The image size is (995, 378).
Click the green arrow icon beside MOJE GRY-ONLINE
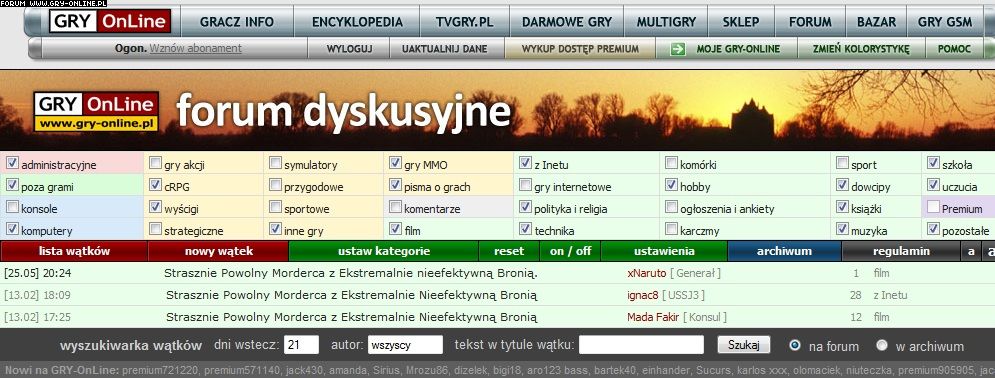pyautogui.click(x=678, y=49)
